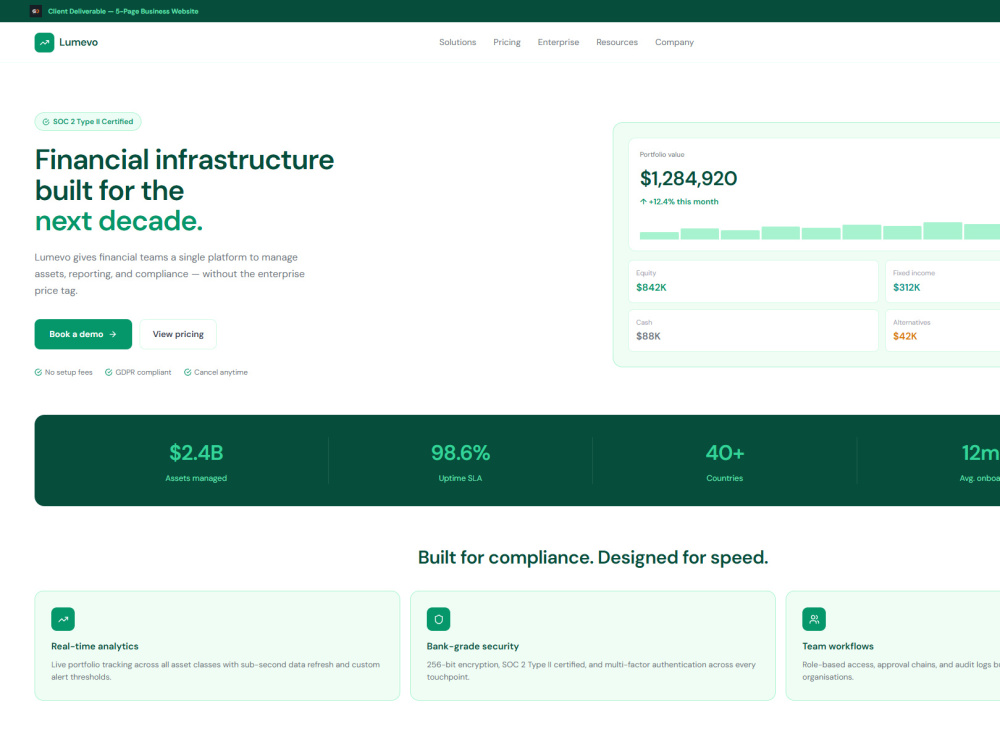Click the GDPR compliant label
This screenshot has width=1000, height=750.
point(143,372)
